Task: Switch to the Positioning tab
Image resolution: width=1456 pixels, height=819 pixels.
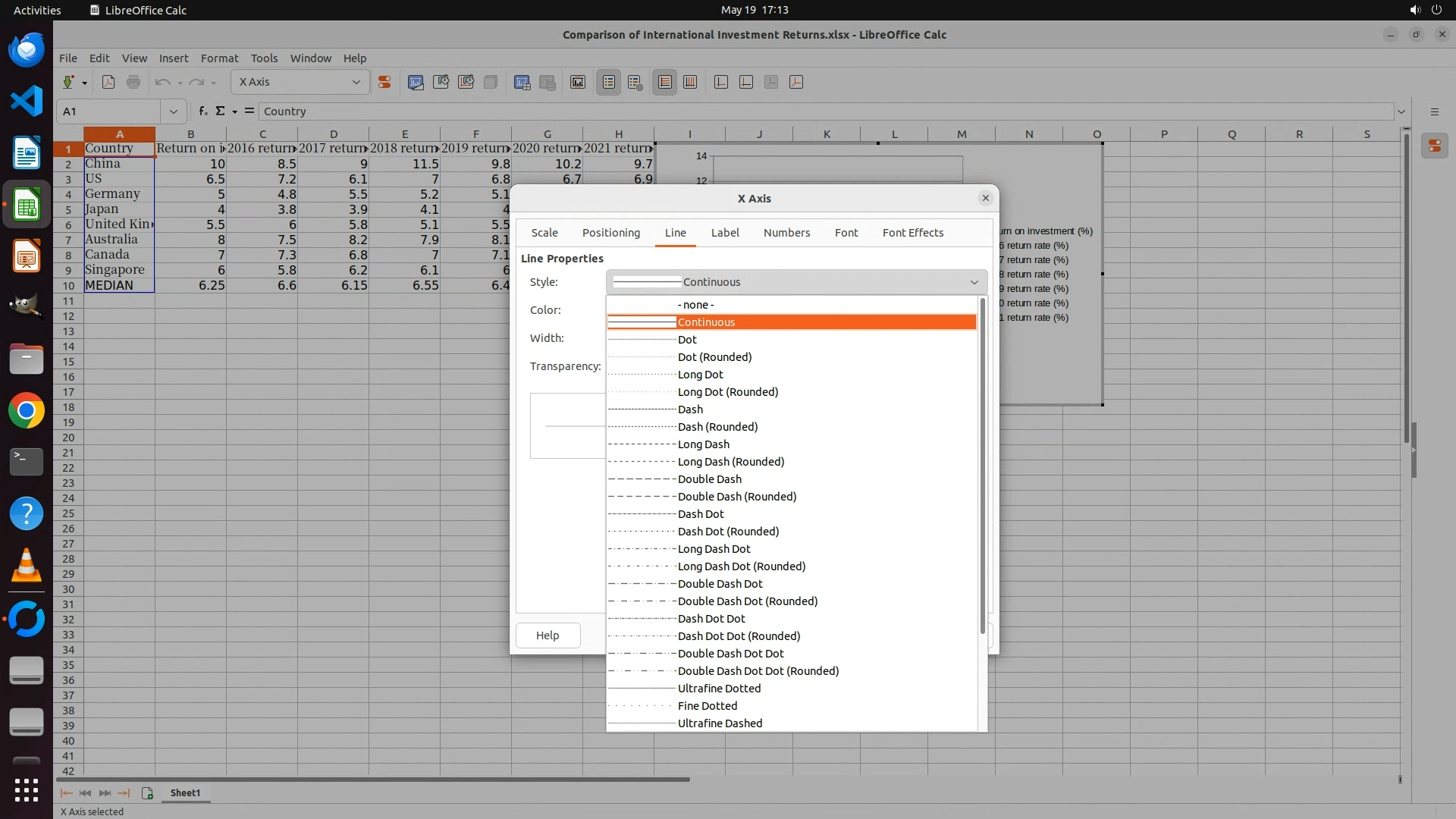Action: tap(610, 233)
